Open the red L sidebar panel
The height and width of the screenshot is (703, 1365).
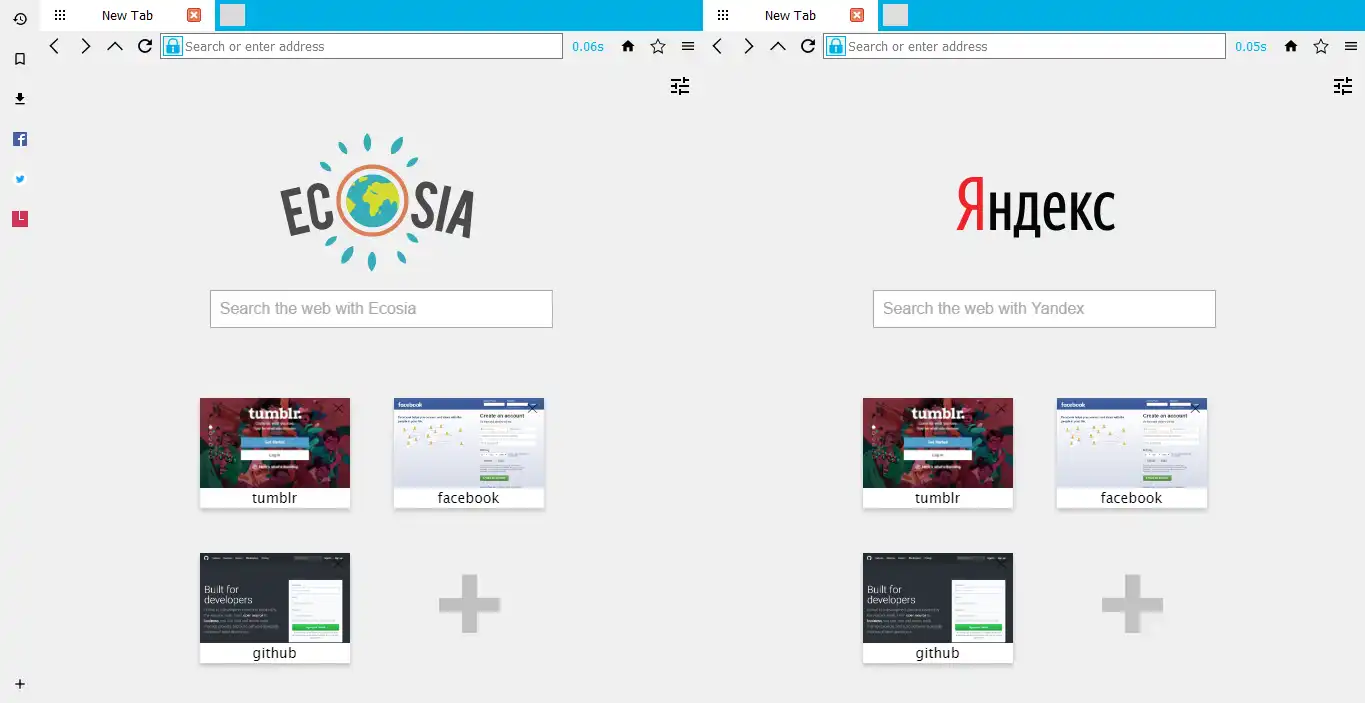click(x=20, y=218)
